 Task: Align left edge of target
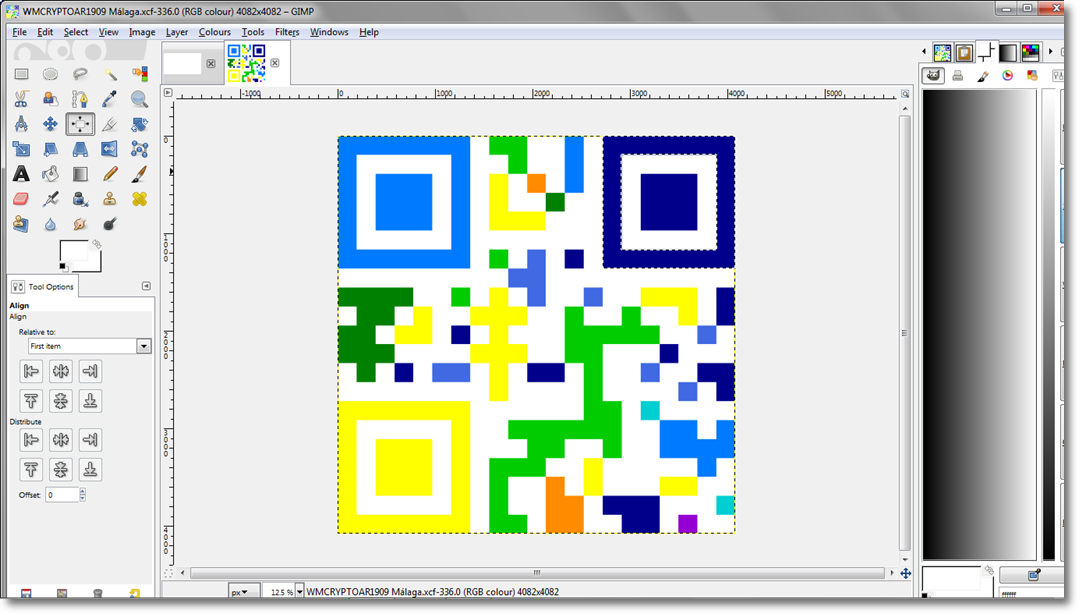[x=31, y=371]
